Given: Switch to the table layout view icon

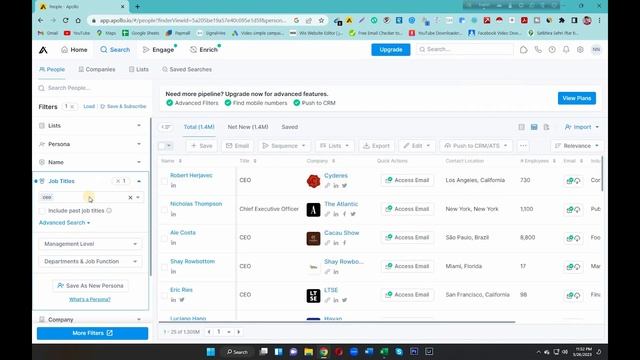Looking at the screenshot, I should click(534, 127).
